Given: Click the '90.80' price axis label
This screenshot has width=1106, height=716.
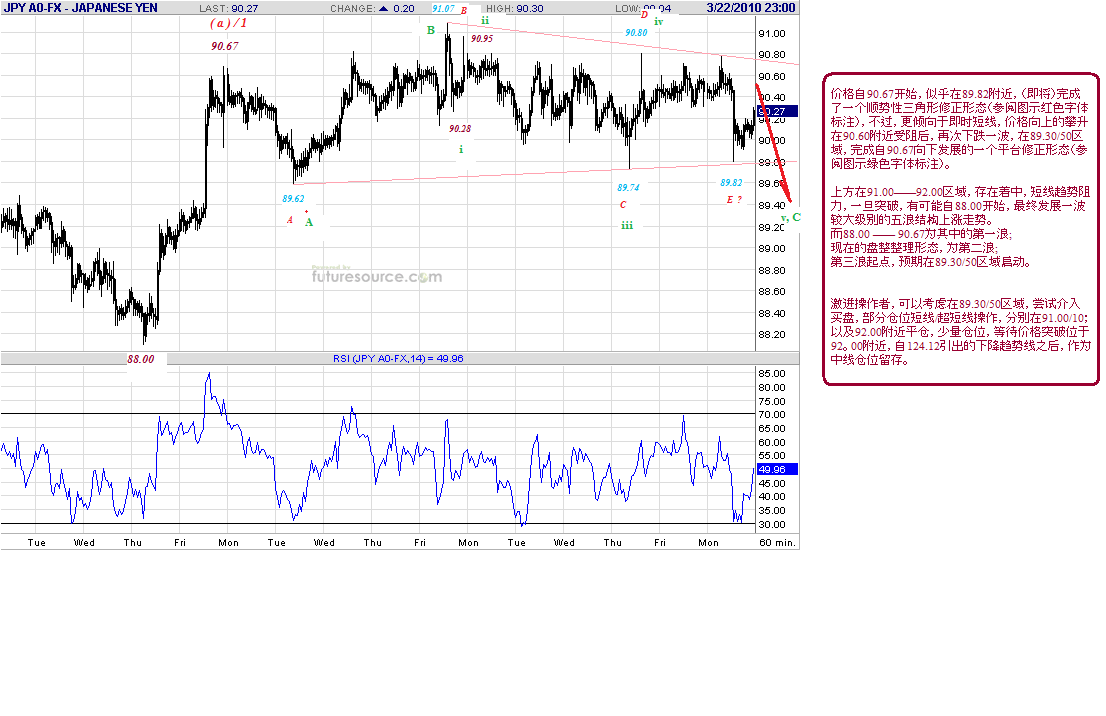Looking at the screenshot, I should (x=772, y=55).
